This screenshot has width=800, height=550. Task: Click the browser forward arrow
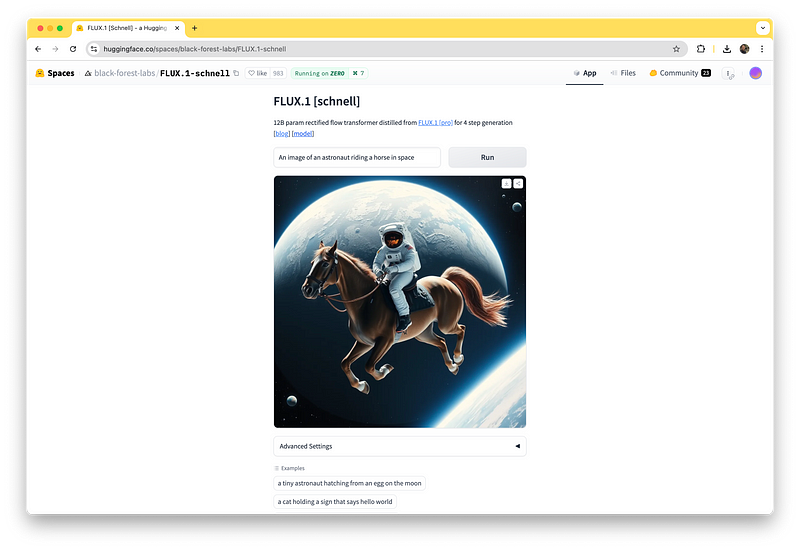(55, 49)
